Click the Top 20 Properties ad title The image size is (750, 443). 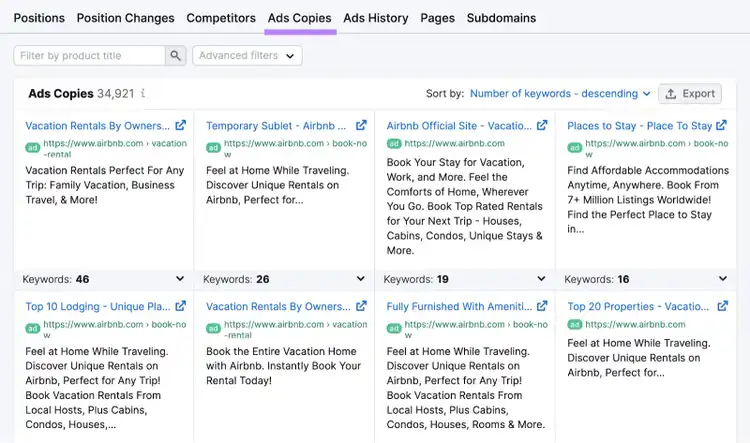638,307
